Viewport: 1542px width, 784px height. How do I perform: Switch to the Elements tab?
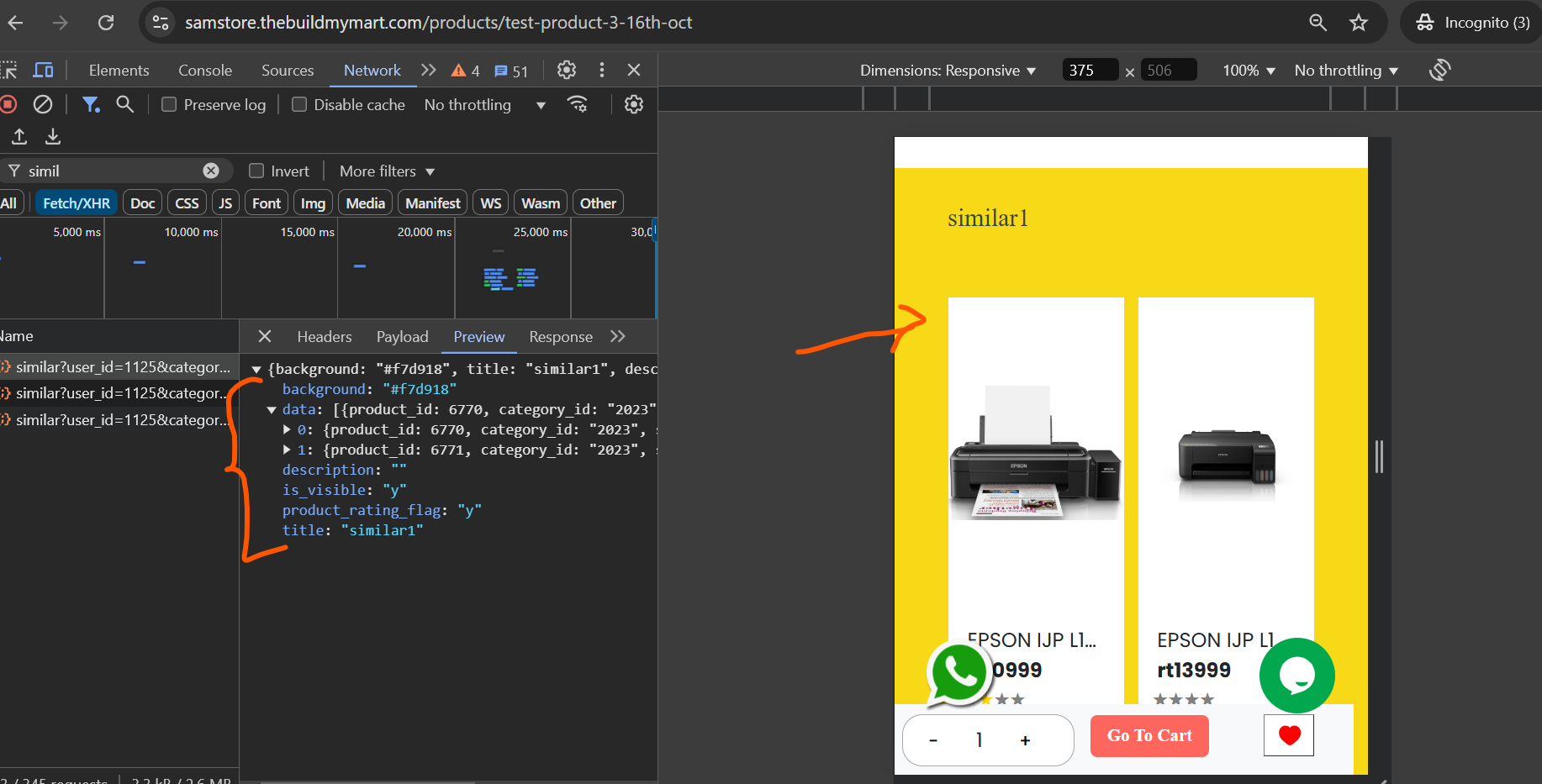tap(119, 71)
